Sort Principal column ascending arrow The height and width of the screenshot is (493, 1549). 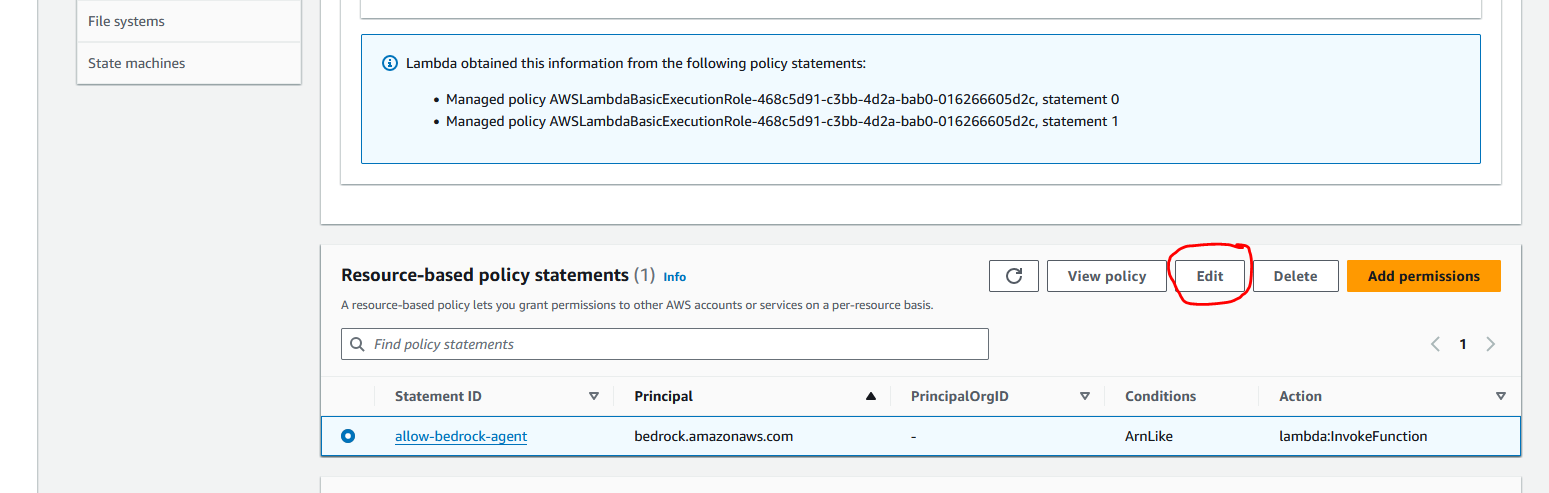[x=870, y=396]
